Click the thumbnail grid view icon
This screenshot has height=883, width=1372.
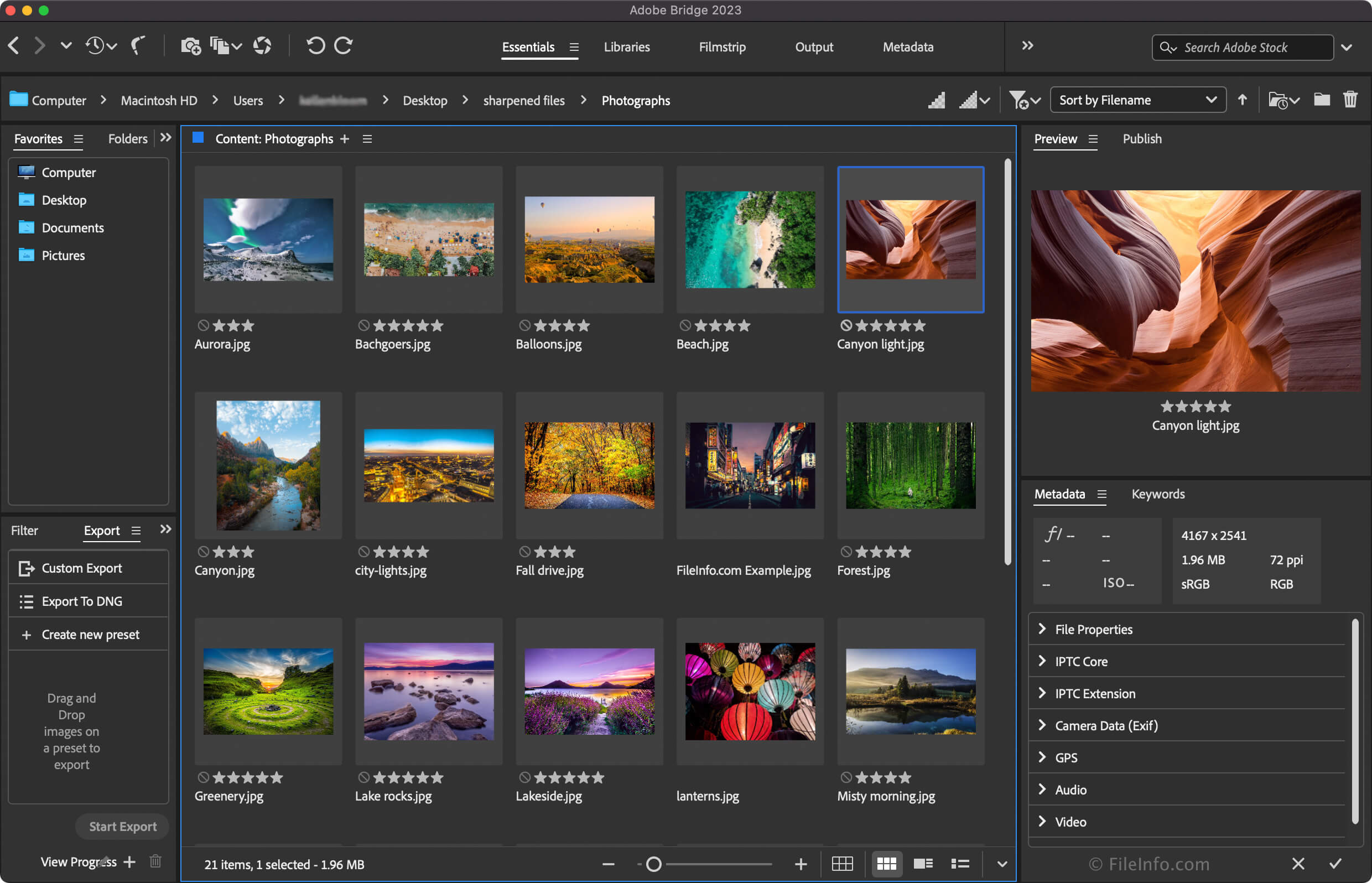point(885,862)
